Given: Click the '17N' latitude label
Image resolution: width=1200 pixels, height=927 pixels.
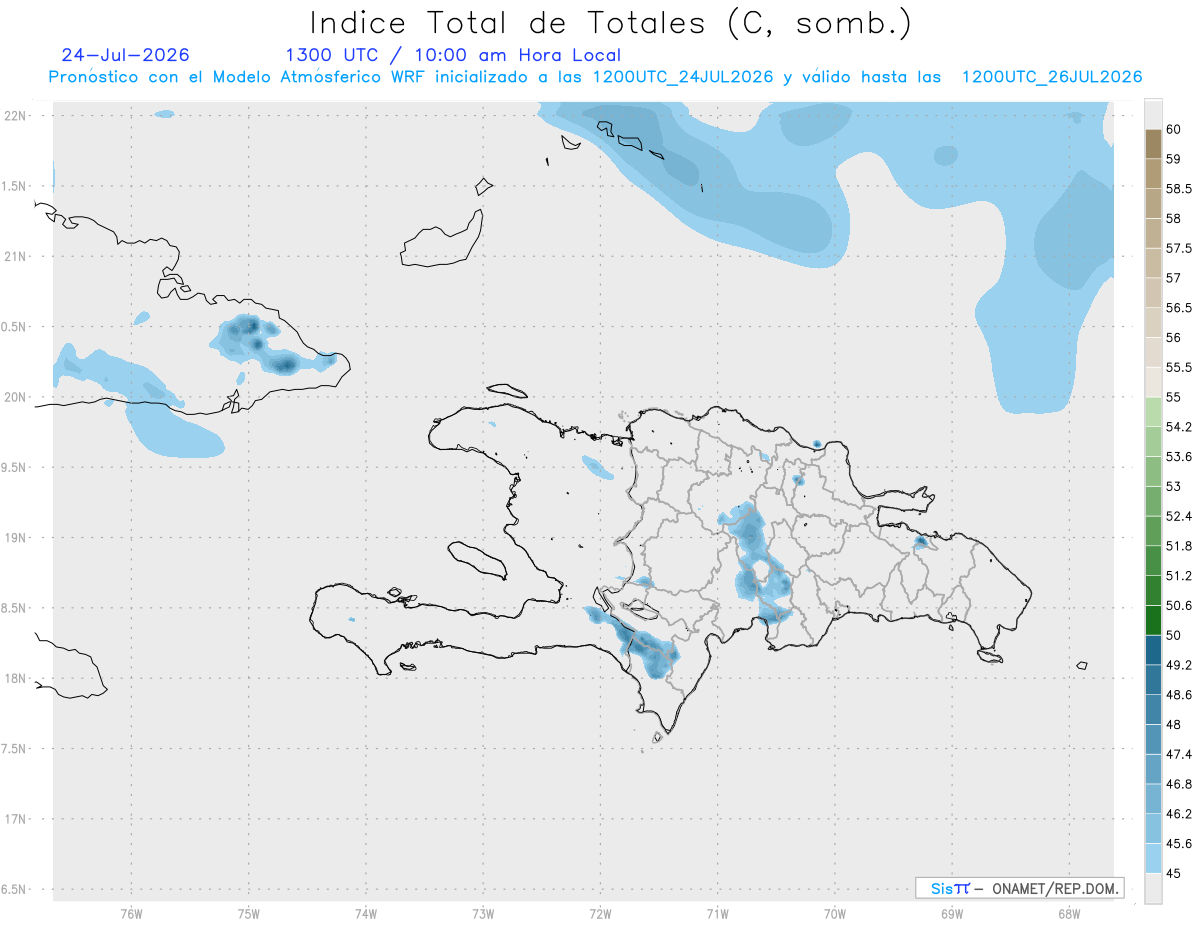Looking at the screenshot, I should point(16,819).
